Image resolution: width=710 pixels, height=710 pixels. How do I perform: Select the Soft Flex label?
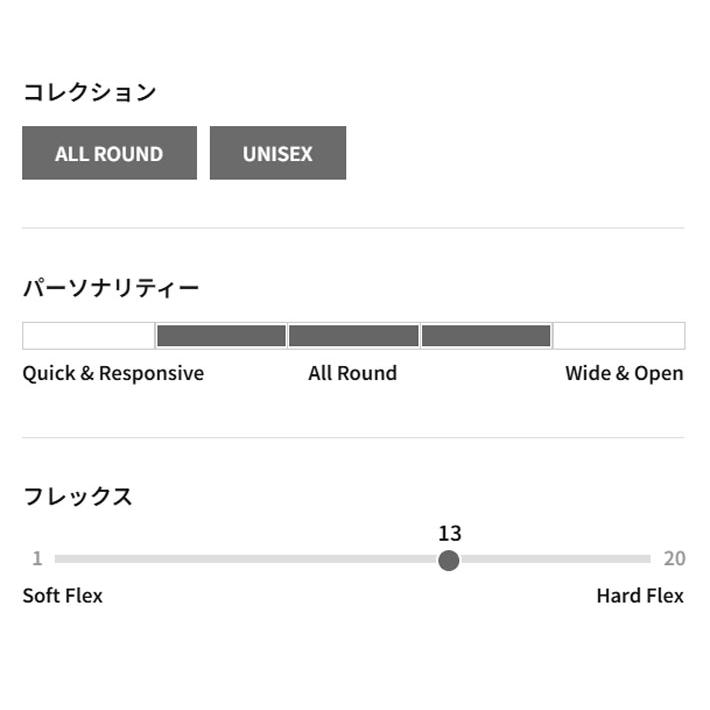[62, 596]
